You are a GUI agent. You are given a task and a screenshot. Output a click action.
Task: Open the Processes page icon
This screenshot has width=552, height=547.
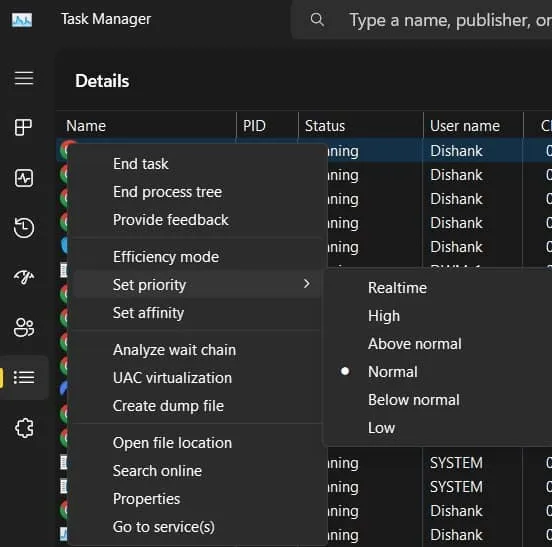point(24,127)
